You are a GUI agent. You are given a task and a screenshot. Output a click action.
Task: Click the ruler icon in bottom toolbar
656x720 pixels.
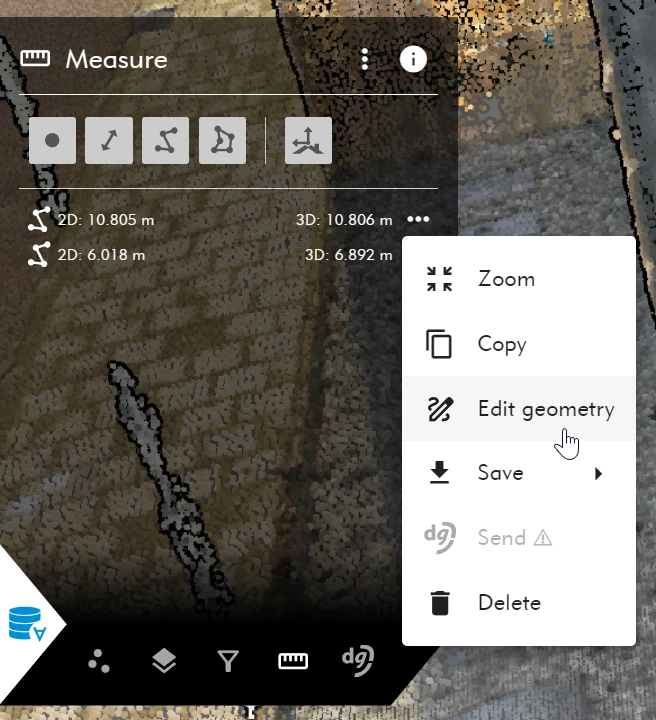tap(292, 661)
